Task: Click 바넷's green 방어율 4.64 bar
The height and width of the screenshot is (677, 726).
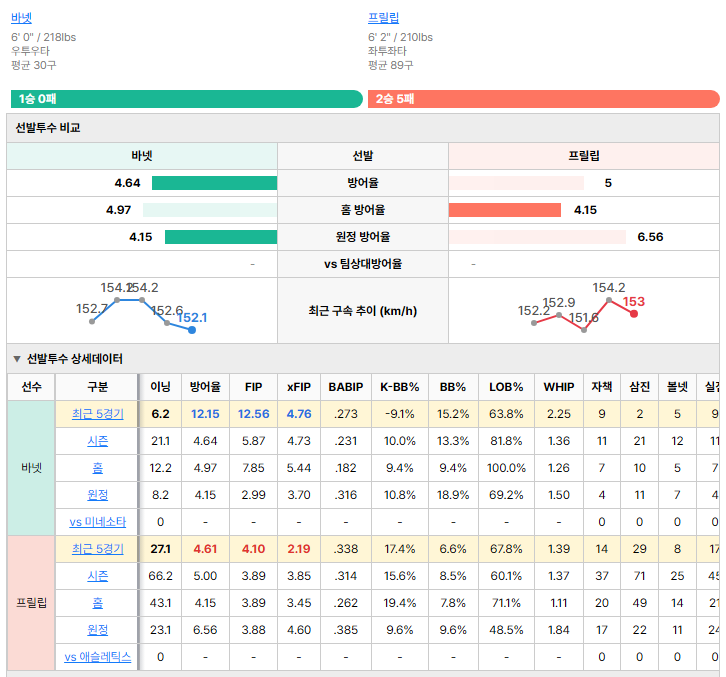Action: tap(214, 183)
